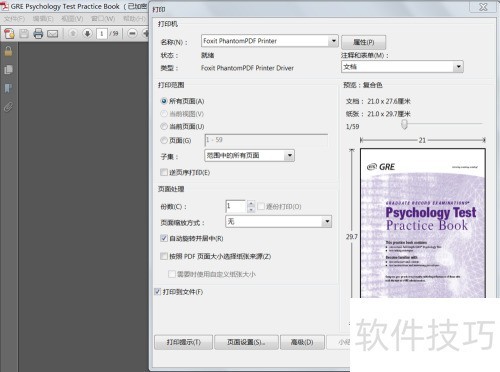500x372 pixels.
Task: Click the 高级(D) button
Action: tap(302, 342)
